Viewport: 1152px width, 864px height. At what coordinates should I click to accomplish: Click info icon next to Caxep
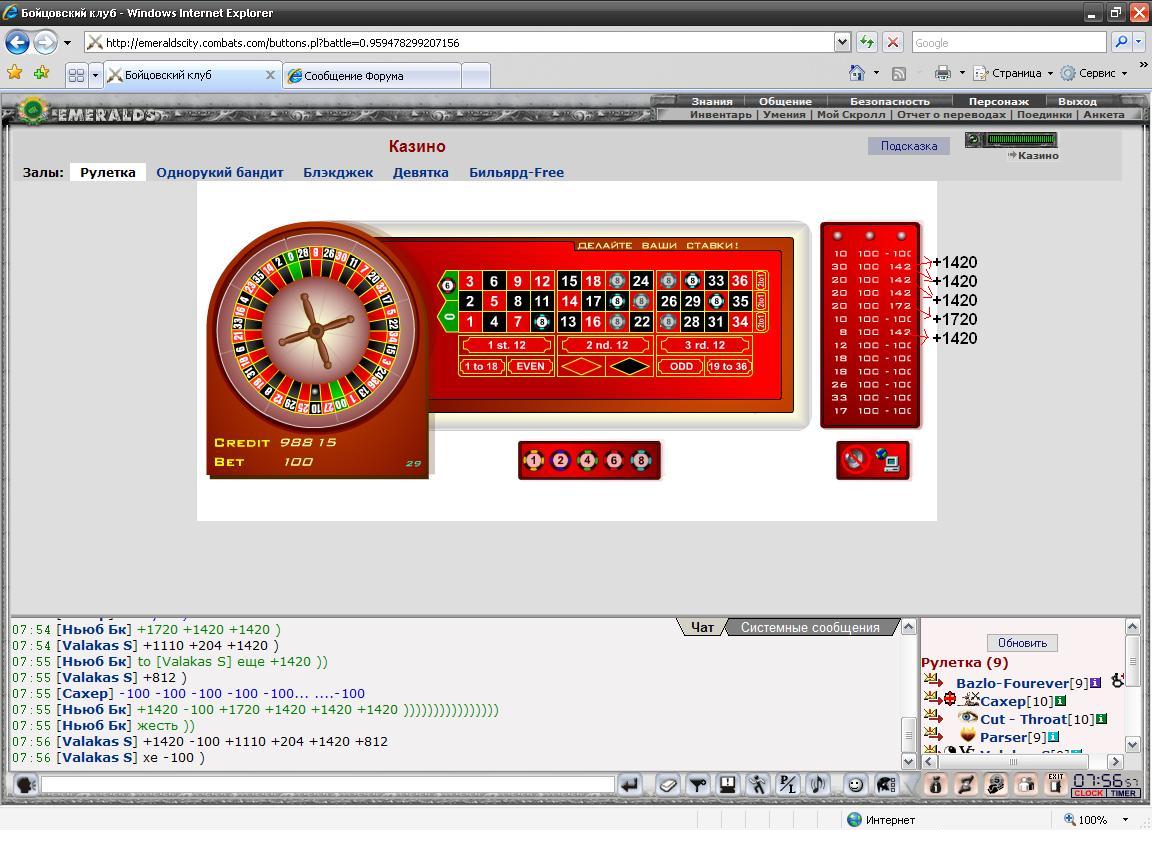tap(1060, 702)
